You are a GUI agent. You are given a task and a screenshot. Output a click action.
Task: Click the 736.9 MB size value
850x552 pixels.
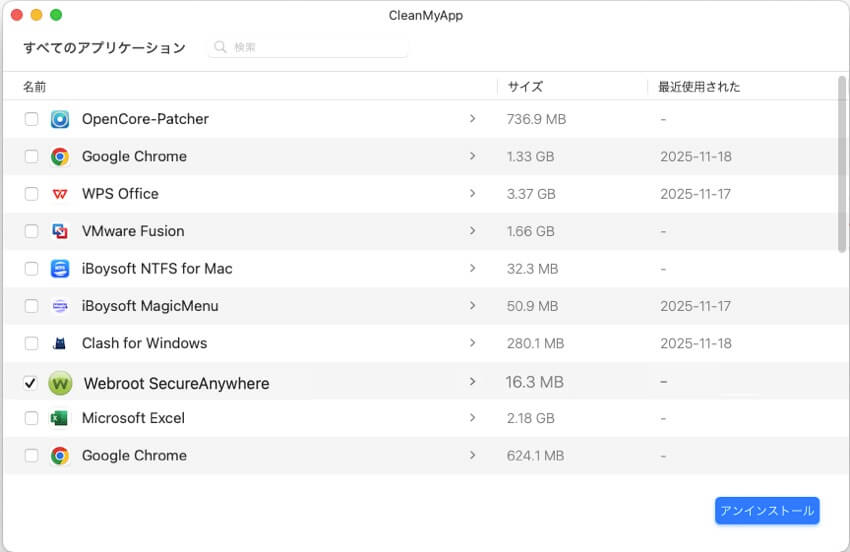pos(536,119)
